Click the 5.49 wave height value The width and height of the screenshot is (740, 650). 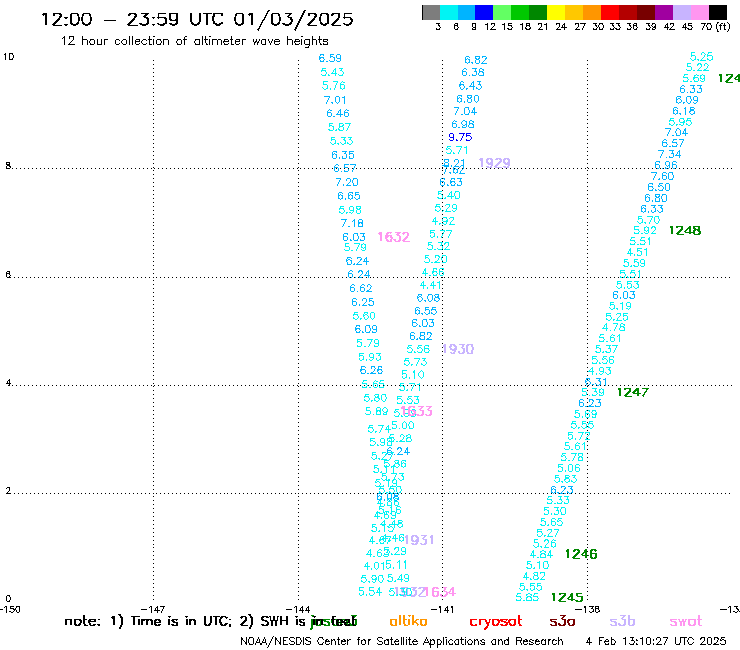tap(398, 578)
